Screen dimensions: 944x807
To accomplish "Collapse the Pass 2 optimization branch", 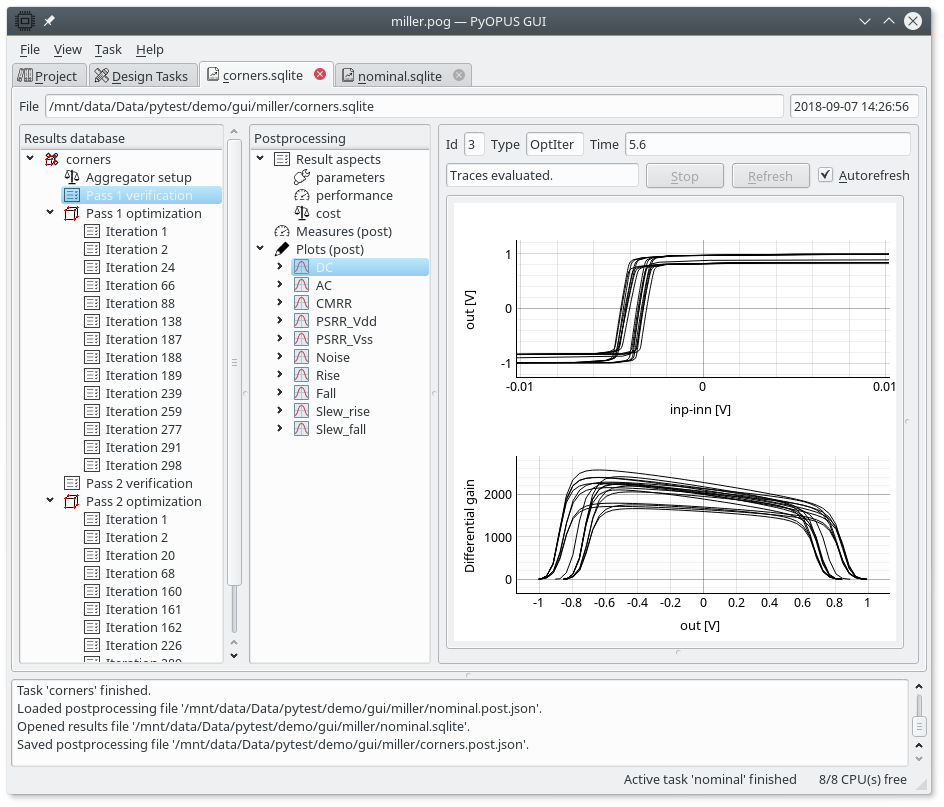I will click(50, 501).
